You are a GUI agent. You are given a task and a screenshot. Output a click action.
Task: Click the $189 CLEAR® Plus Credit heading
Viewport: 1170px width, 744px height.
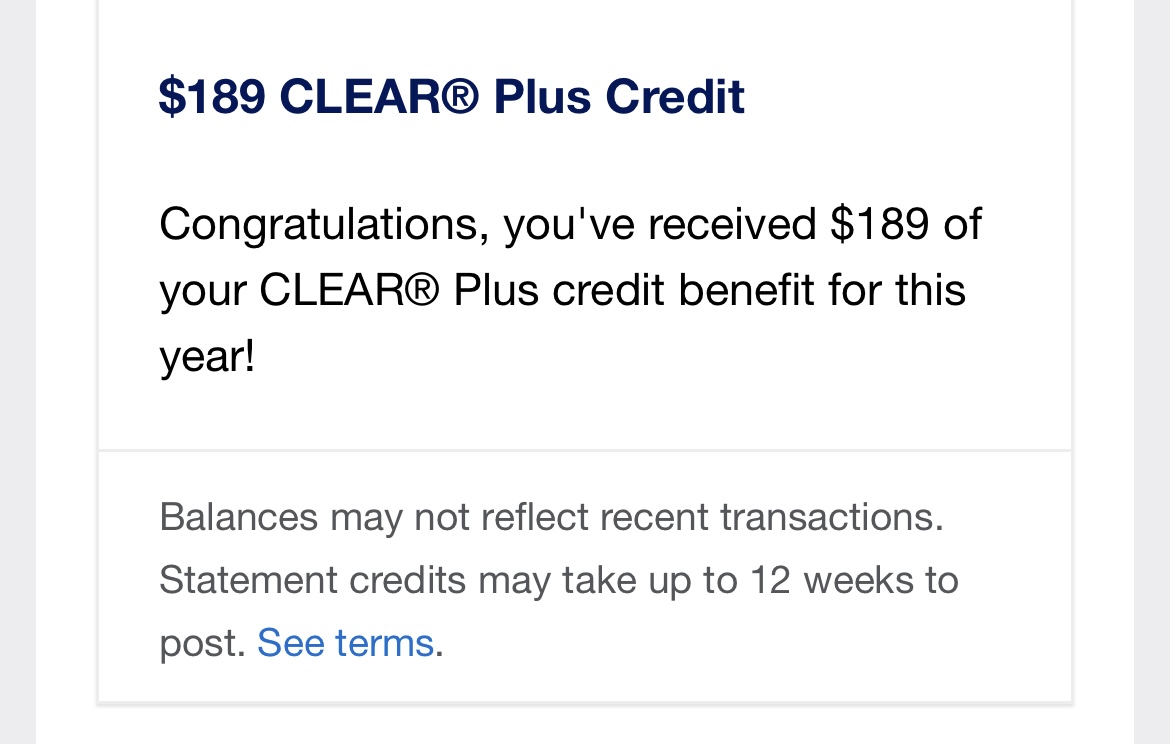point(451,97)
